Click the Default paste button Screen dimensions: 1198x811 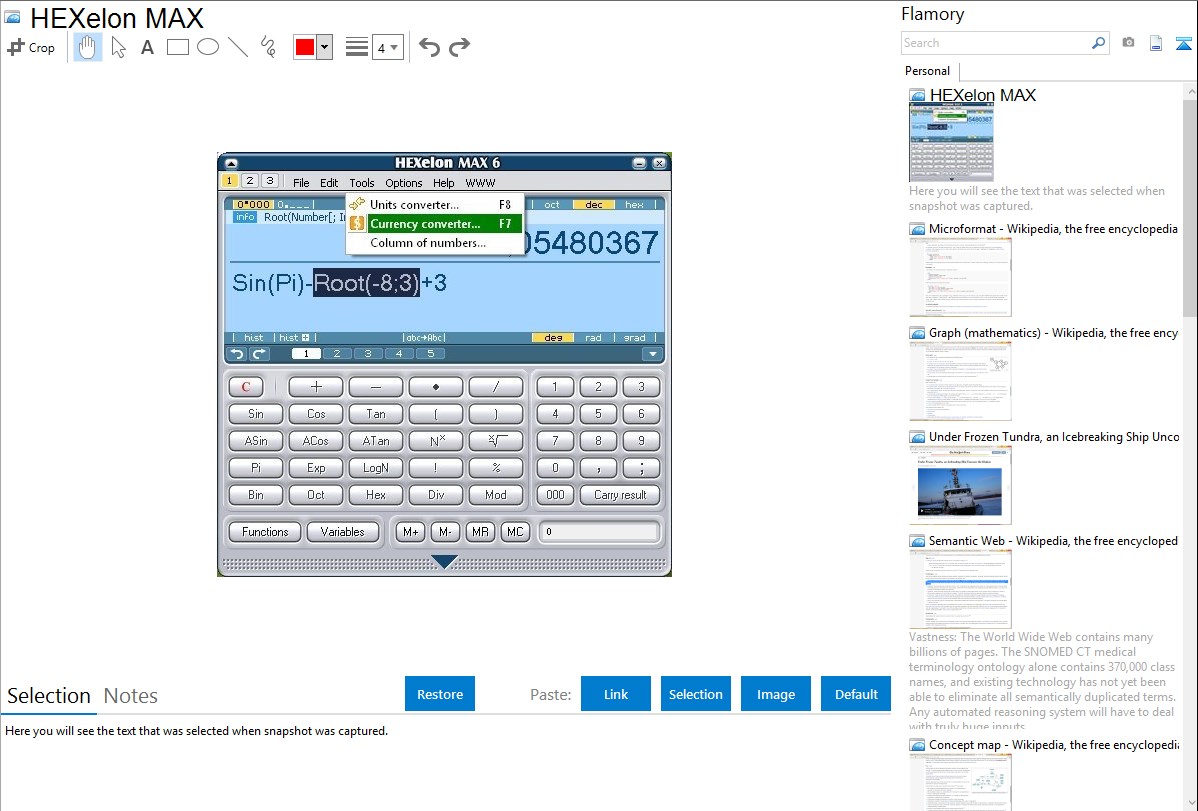click(856, 694)
